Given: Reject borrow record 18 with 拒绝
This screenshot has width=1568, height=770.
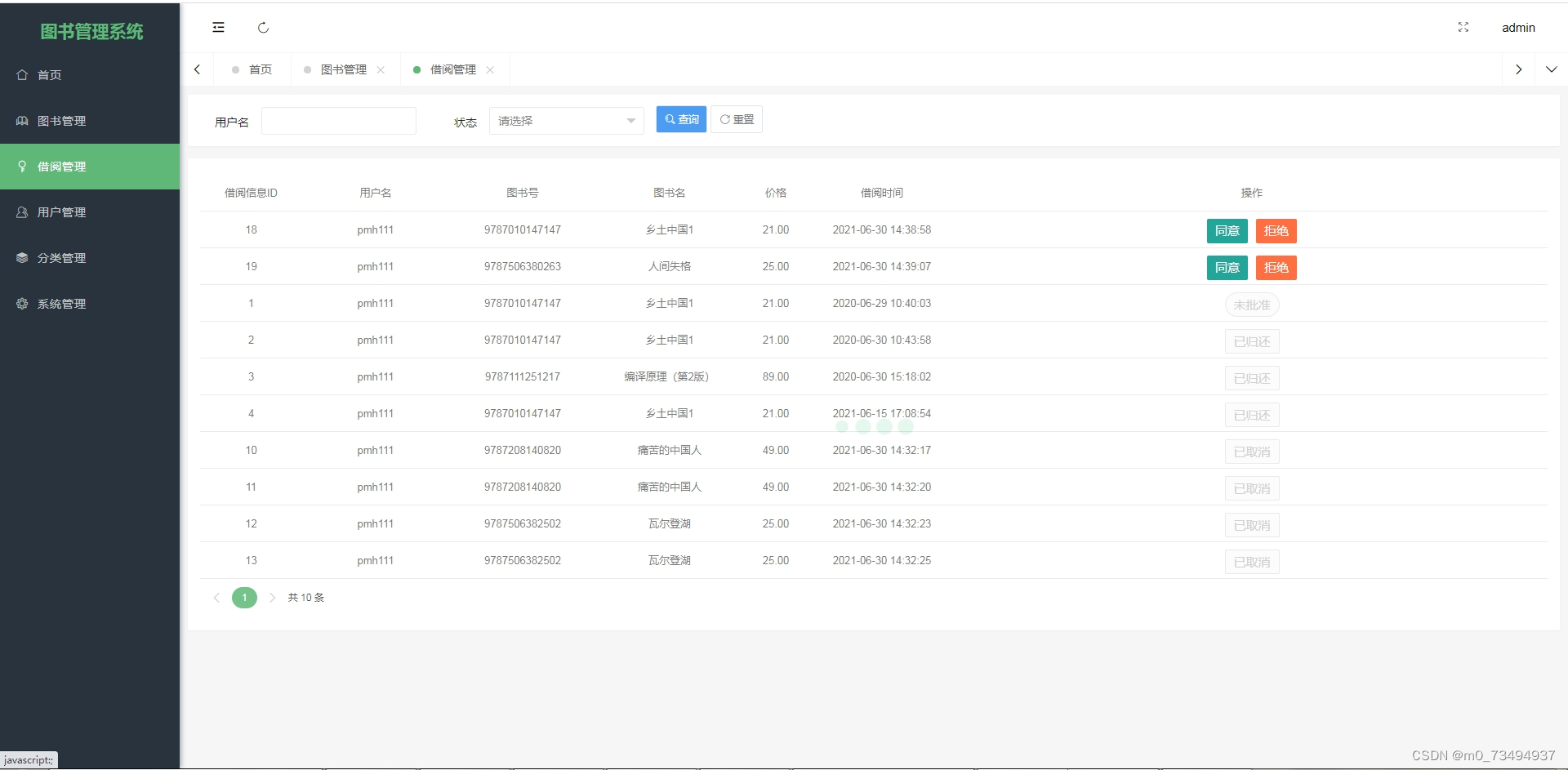Looking at the screenshot, I should [x=1276, y=231].
